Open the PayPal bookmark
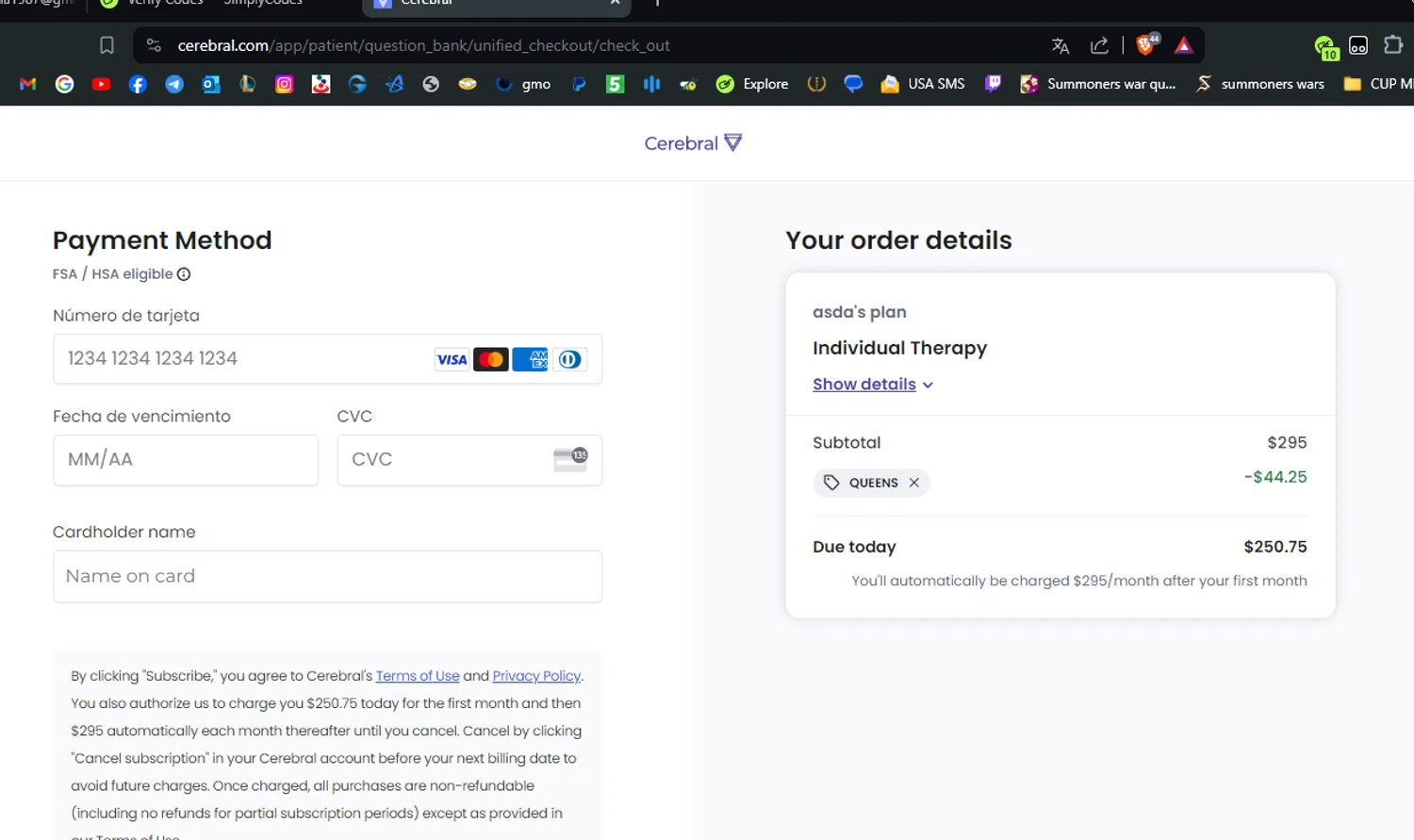1414x840 pixels. (x=579, y=84)
